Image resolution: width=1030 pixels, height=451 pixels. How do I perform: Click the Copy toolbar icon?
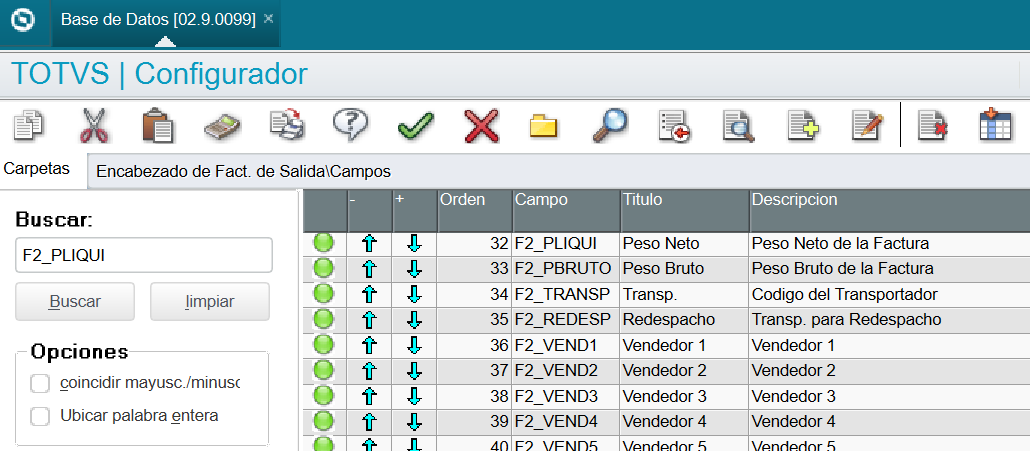(28, 125)
